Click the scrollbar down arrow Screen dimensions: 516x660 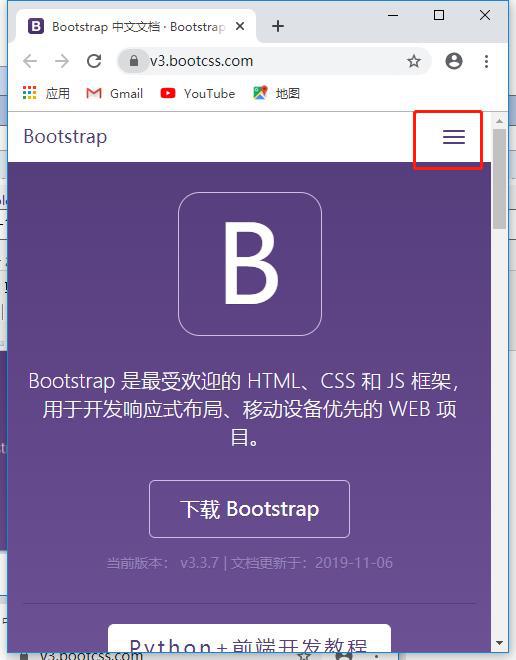(500, 643)
